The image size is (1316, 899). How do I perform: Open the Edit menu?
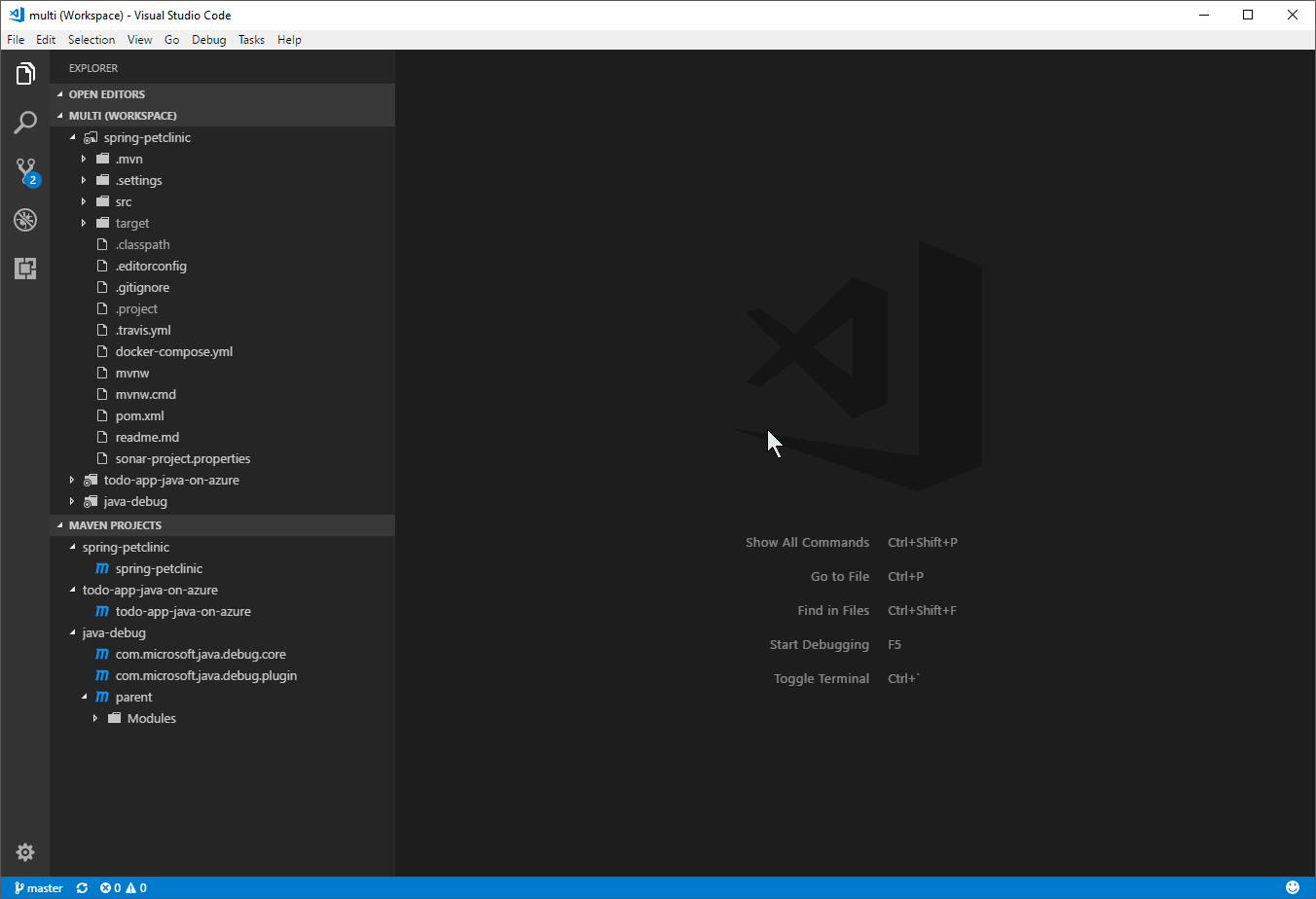point(46,40)
